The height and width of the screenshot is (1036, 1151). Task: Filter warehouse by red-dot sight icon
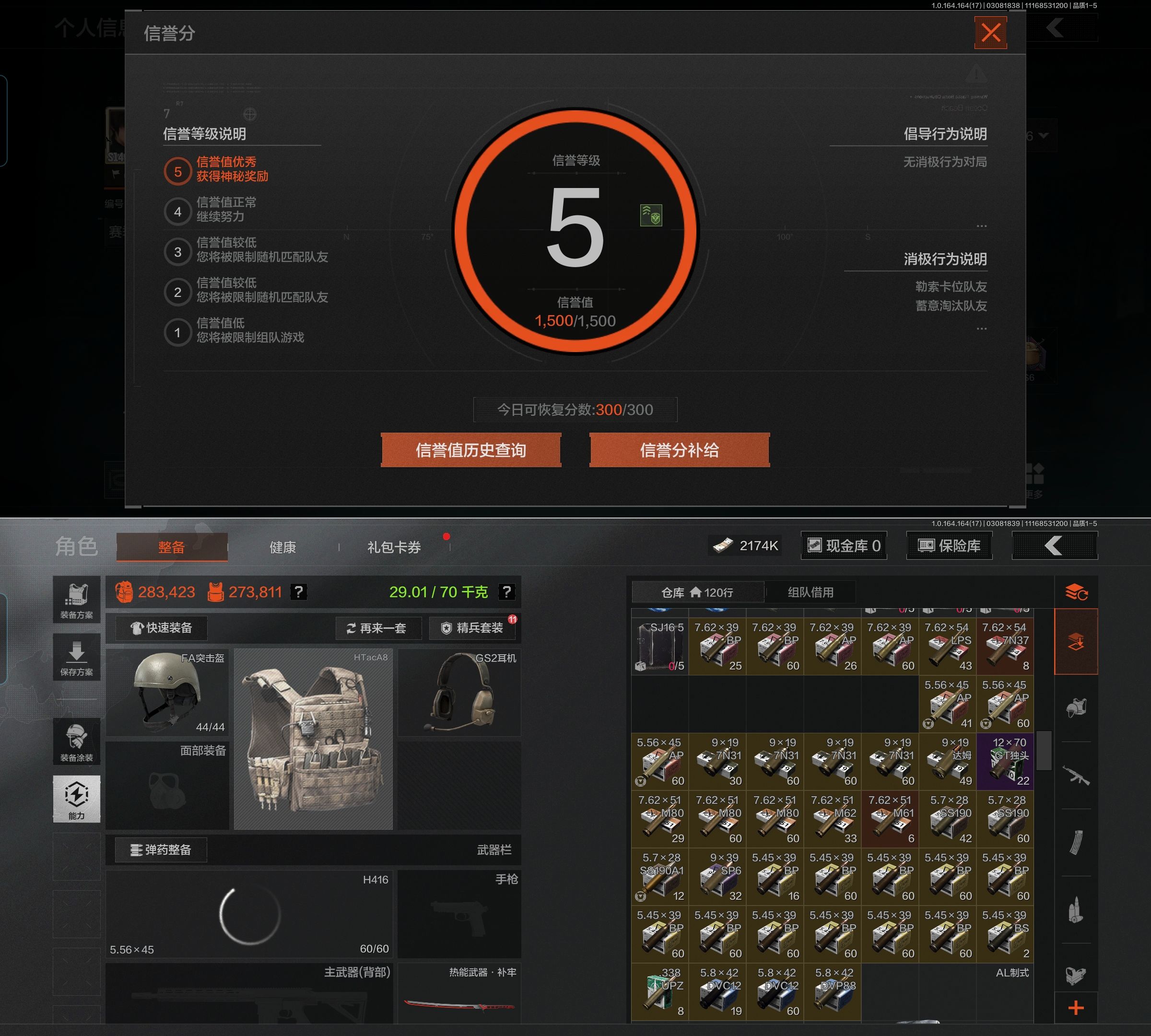point(1076,976)
